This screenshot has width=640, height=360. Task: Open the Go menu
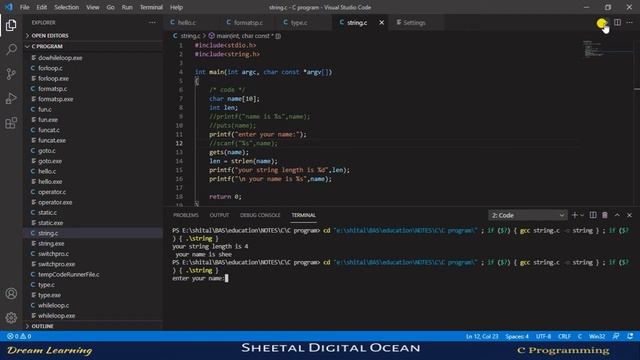(x=111, y=7)
